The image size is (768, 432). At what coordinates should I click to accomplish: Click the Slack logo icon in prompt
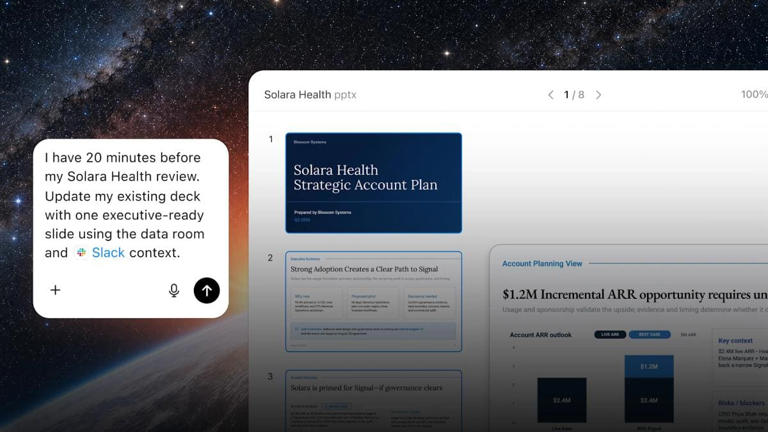(x=81, y=253)
